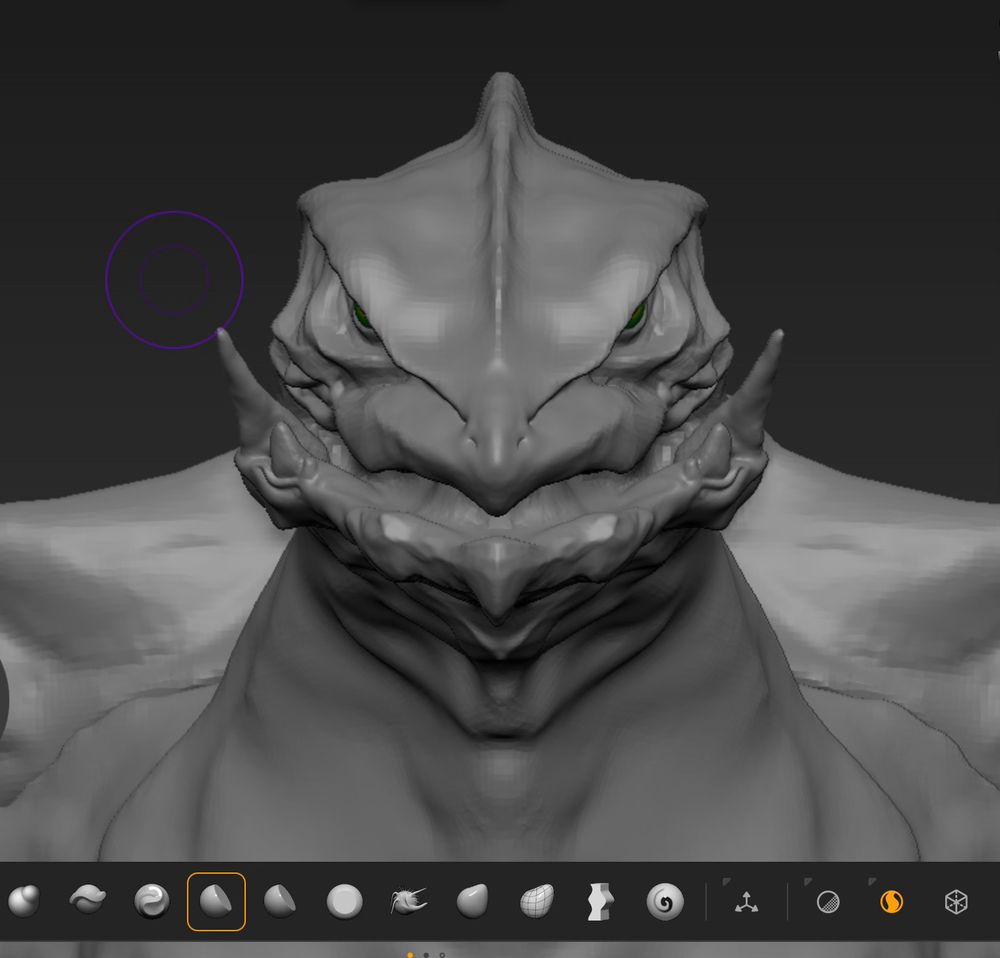
Task: Pick the wireframe grid mesh brush
Action: (x=536, y=901)
